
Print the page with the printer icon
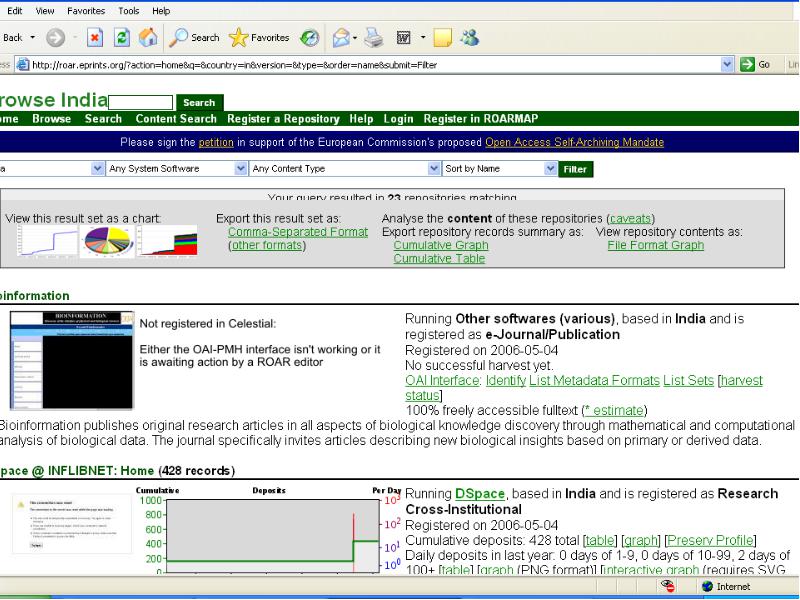pos(373,37)
